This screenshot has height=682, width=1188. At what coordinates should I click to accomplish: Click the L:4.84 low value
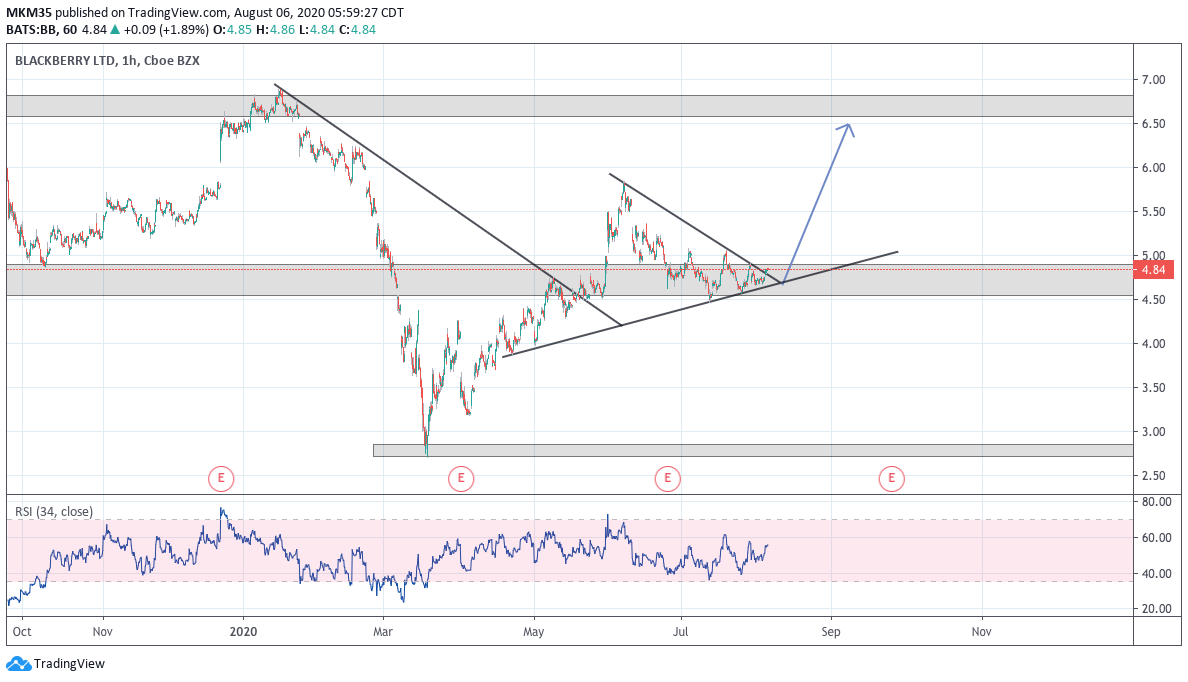pos(317,30)
